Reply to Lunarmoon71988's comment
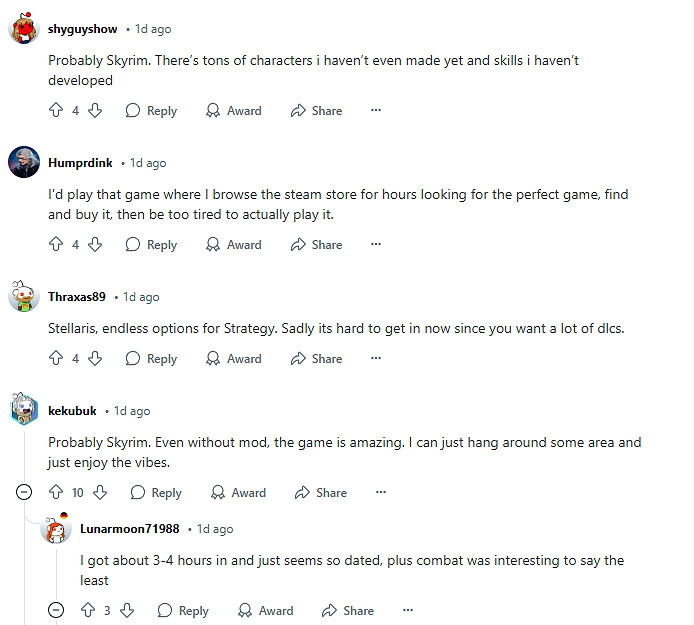Image resolution: width=694 pixels, height=625 pixels. click(183, 610)
